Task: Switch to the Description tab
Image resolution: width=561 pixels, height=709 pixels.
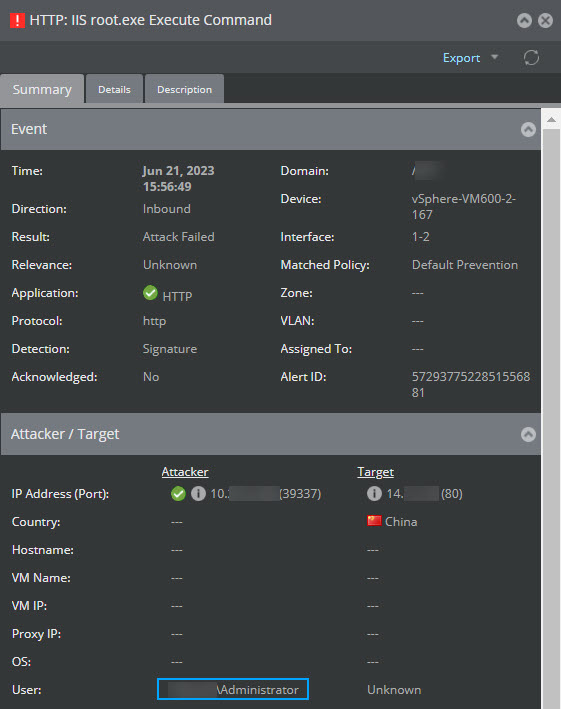Action: pos(184,90)
